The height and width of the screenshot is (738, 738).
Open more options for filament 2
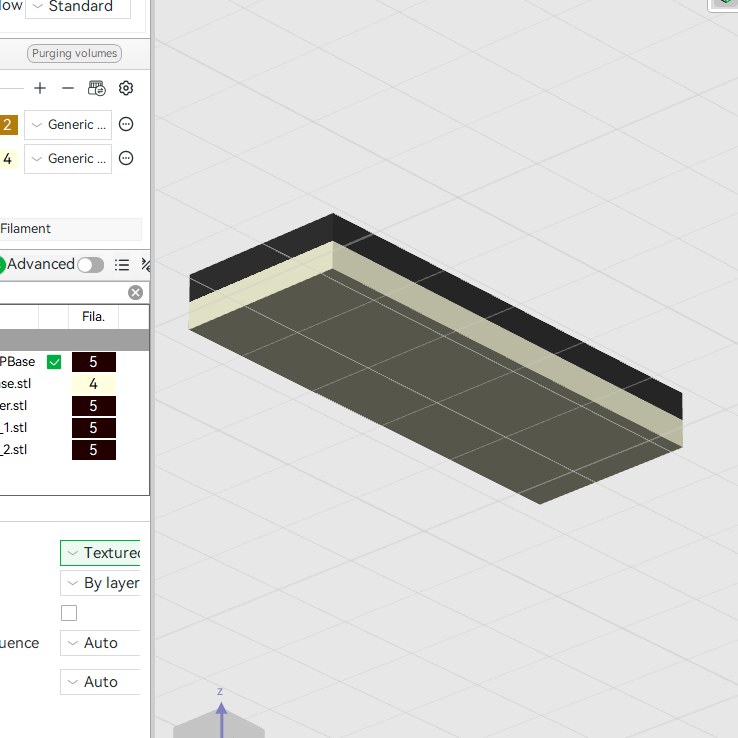pyautogui.click(x=126, y=124)
